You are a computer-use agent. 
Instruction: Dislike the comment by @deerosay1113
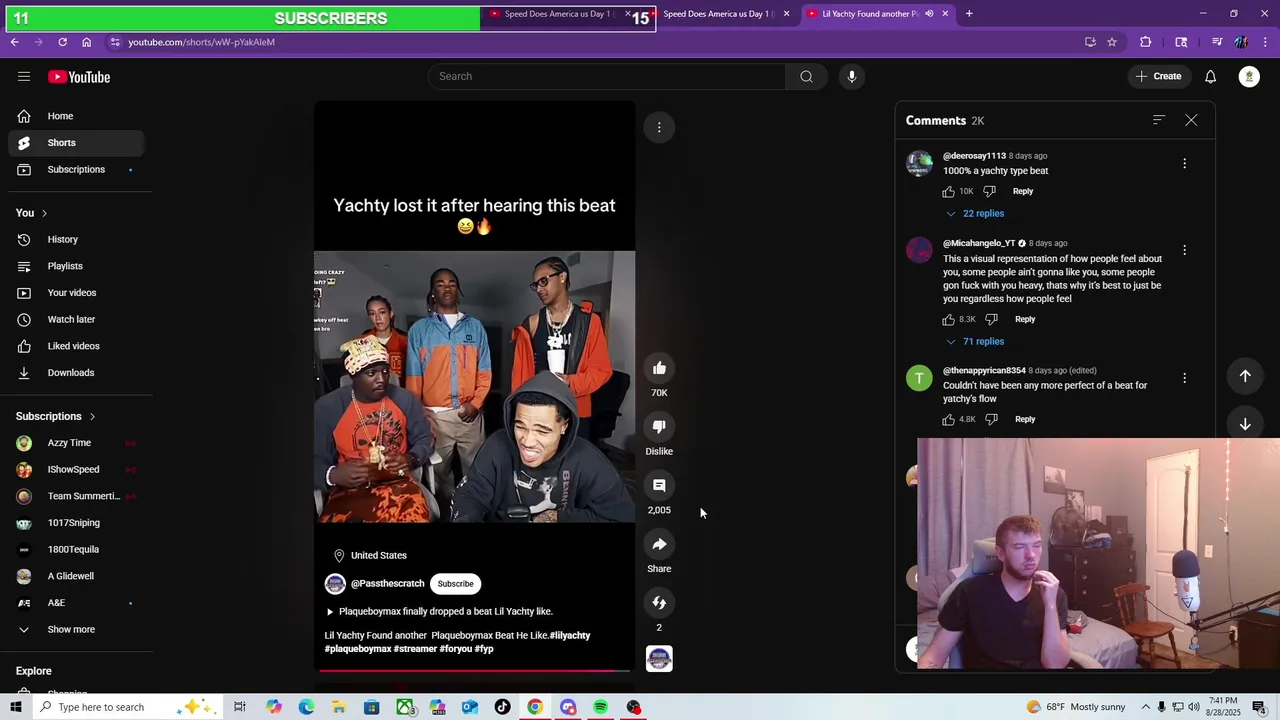(x=989, y=191)
